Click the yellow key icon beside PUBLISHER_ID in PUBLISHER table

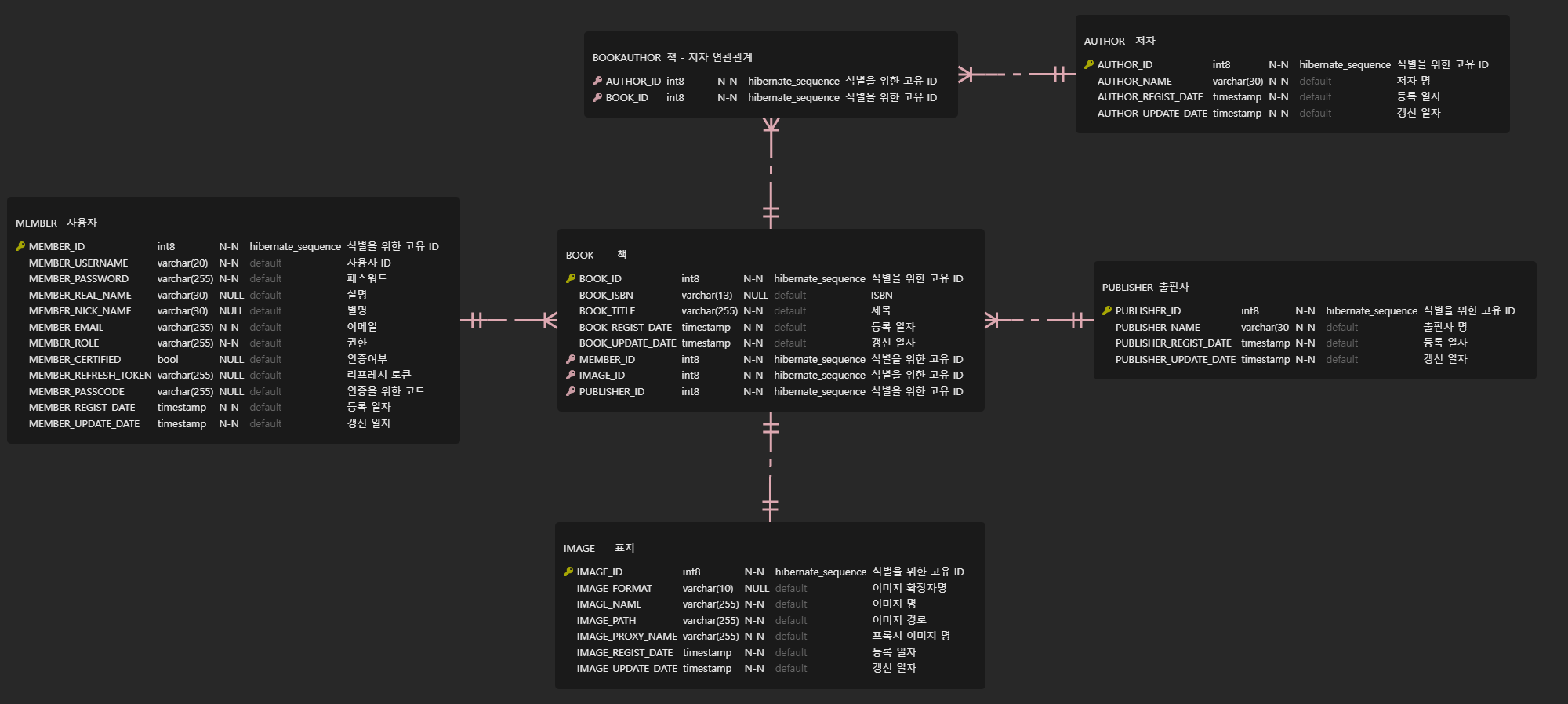(1107, 310)
